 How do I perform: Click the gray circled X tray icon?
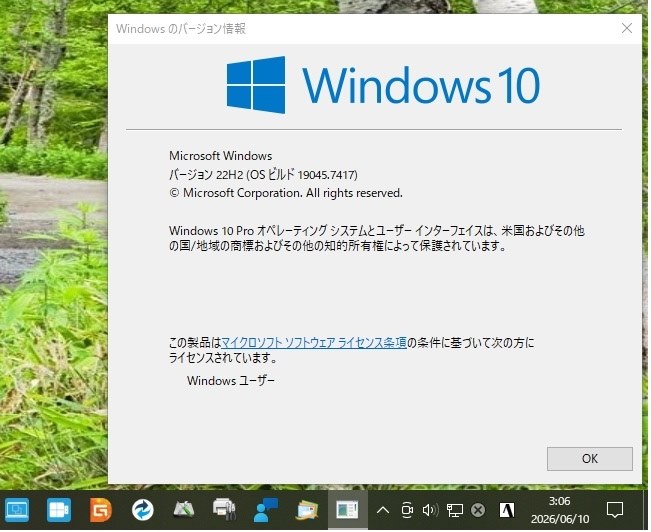coord(479,511)
